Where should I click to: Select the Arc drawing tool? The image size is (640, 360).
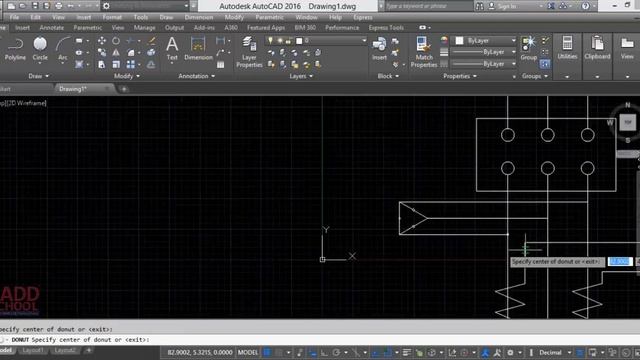pyautogui.click(x=62, y=49)
